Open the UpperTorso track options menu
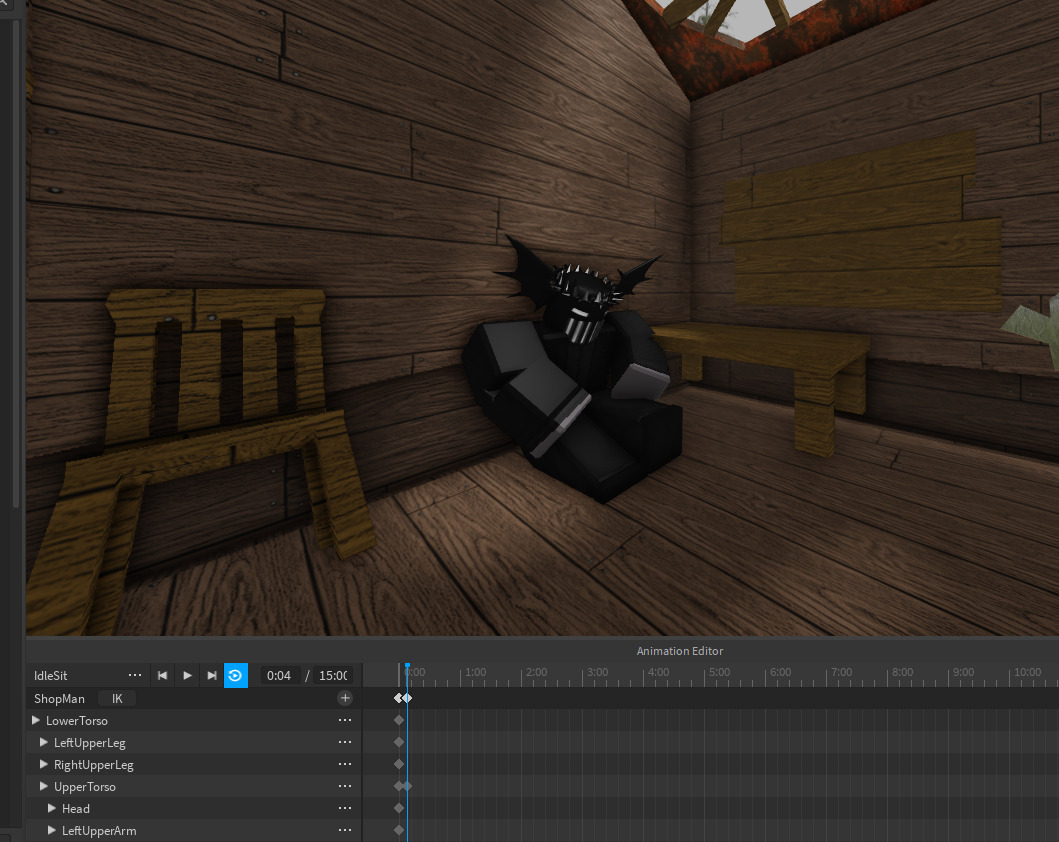 (x=345, y=787)
